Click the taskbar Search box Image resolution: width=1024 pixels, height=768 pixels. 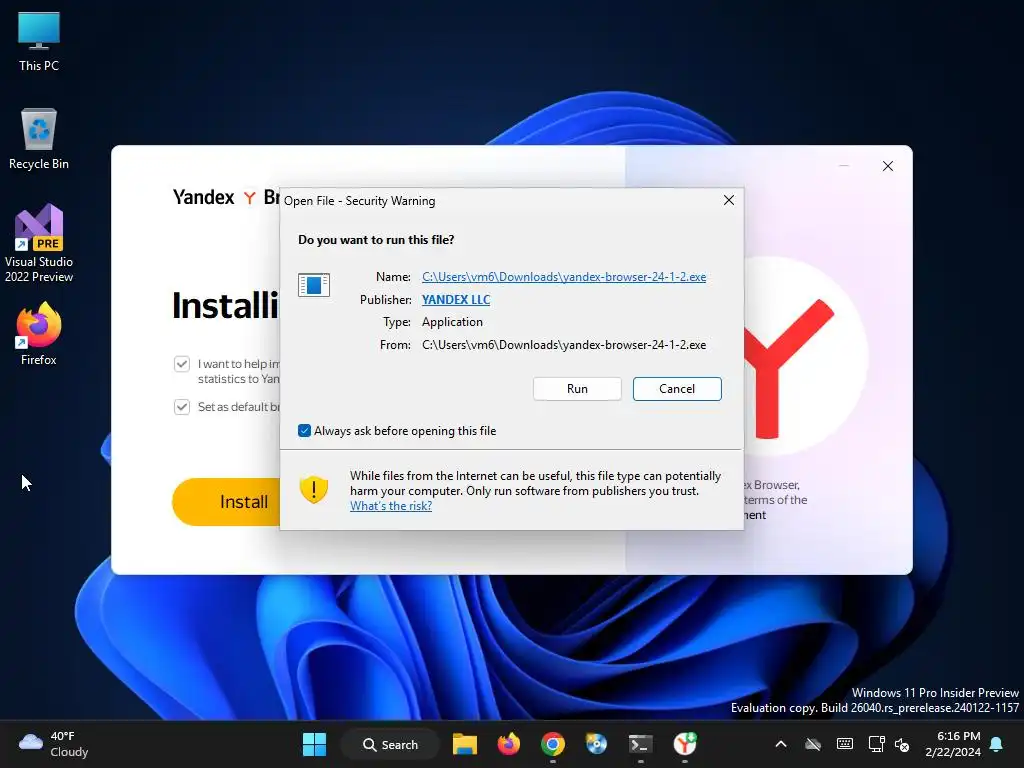point(390,744)
